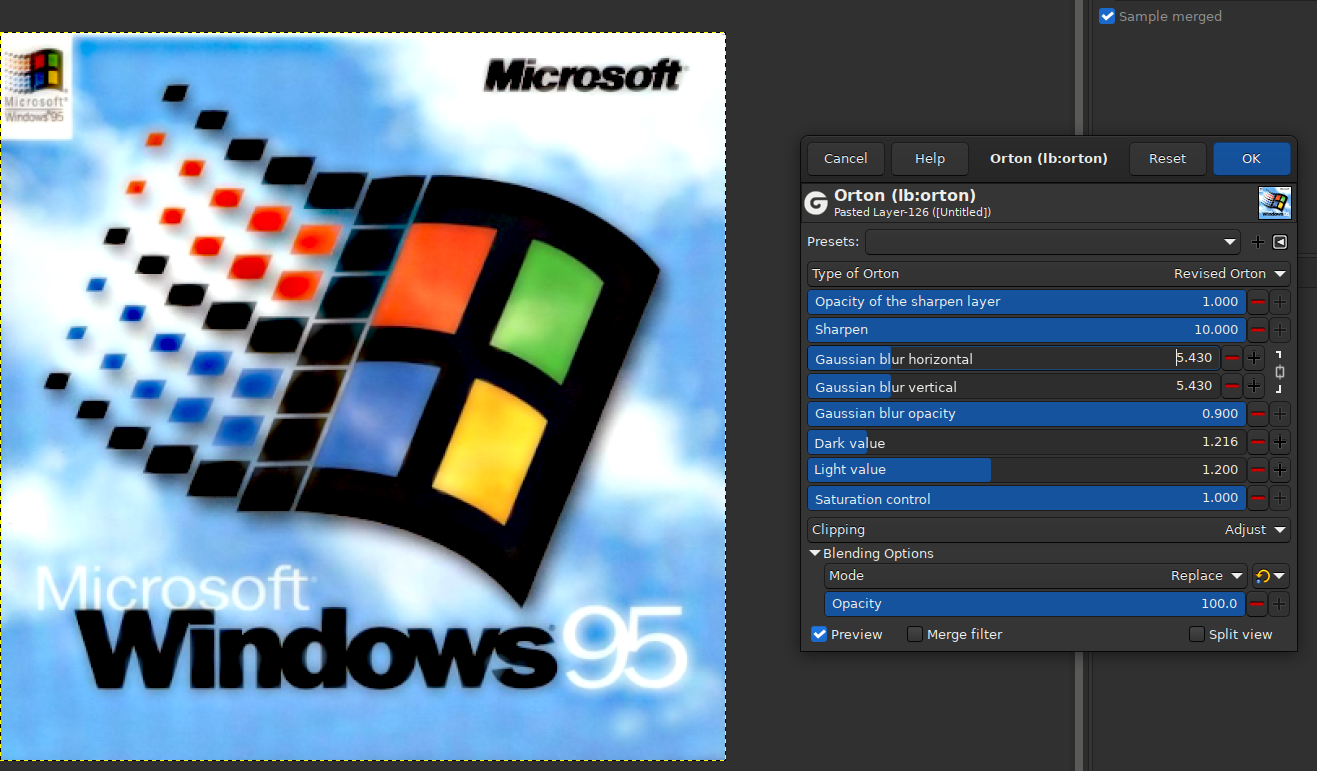Decrease Gaussian blur horizontal value
The width and height of the screenshot is (1317, 771).
(x=1233, y=358)
